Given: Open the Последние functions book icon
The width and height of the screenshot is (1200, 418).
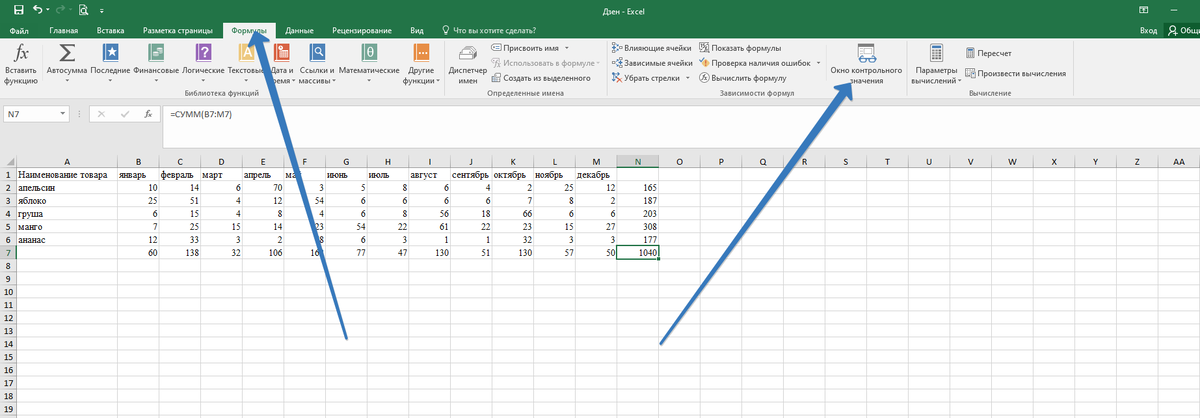Looking at the screenshot, I should [x=110, y=54].
